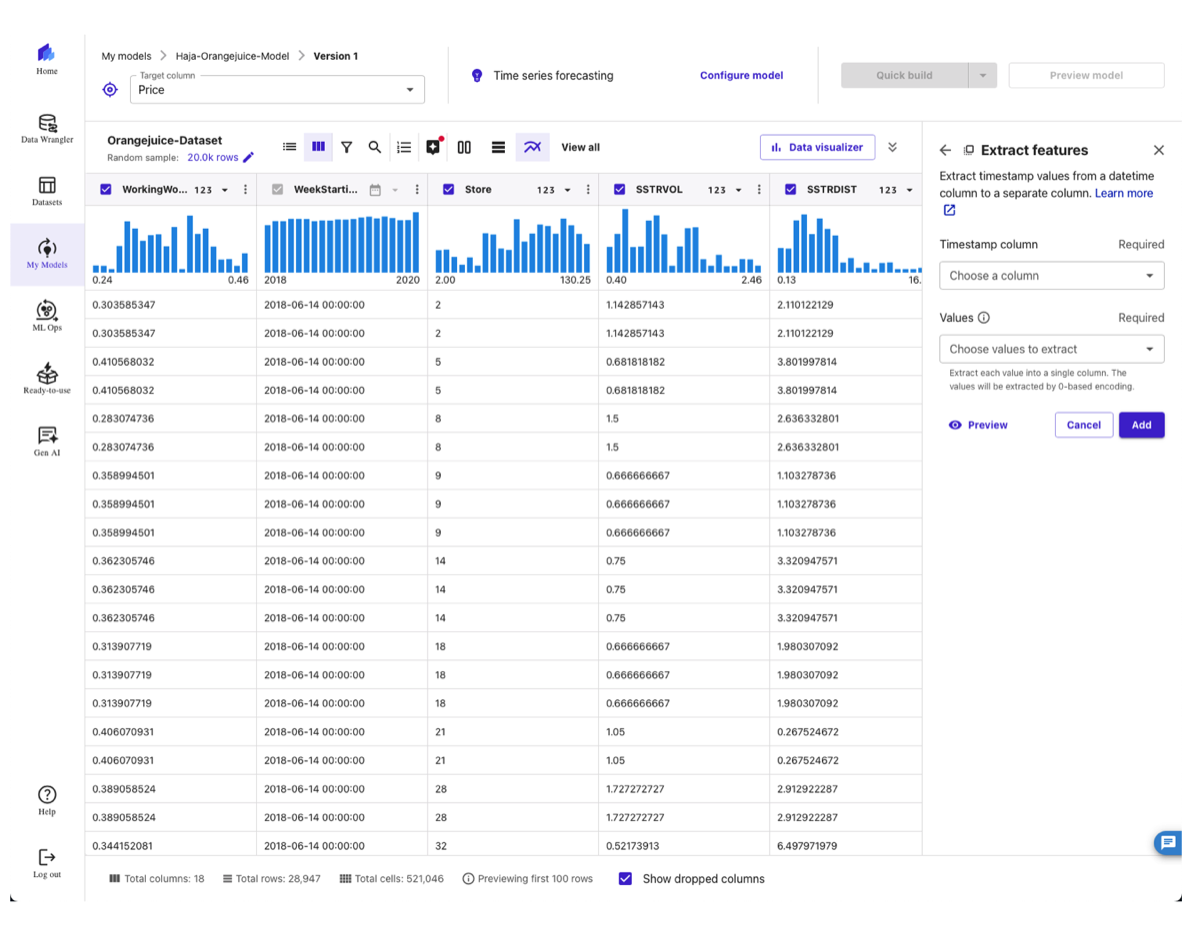This screenshot has width=1200, height=936.
Task: Open the Target column Price dropdown
Action: (277, 90)
